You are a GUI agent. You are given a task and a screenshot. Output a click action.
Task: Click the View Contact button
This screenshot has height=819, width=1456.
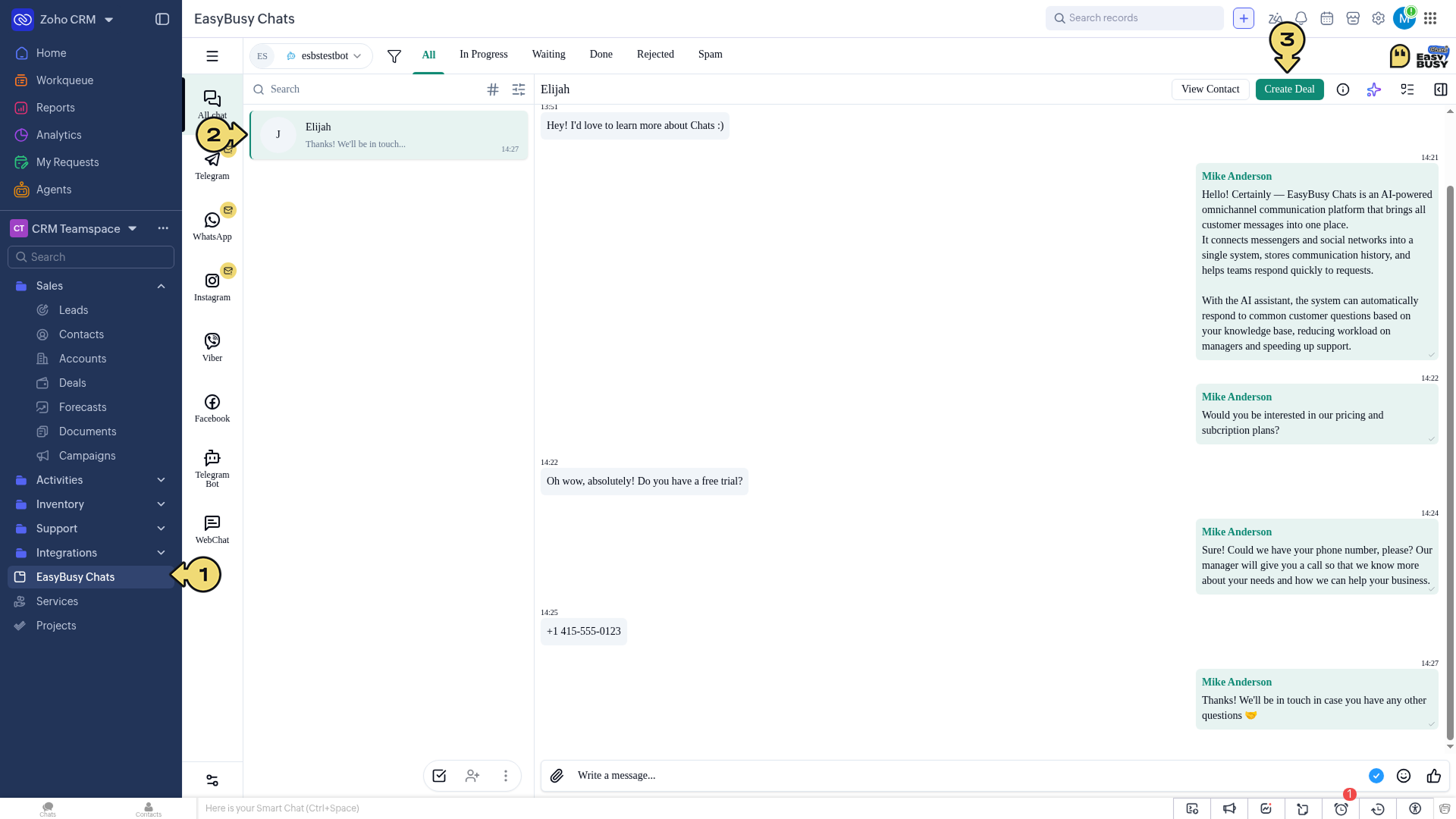(1210, 89)
